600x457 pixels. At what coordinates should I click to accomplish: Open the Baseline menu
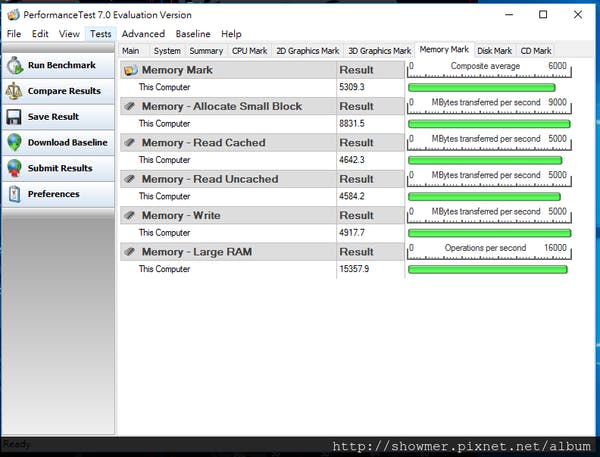pos(193,34)
